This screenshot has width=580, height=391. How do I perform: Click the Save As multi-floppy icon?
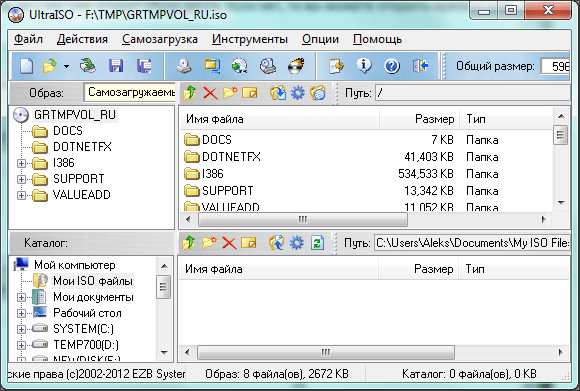coord(144,66)
